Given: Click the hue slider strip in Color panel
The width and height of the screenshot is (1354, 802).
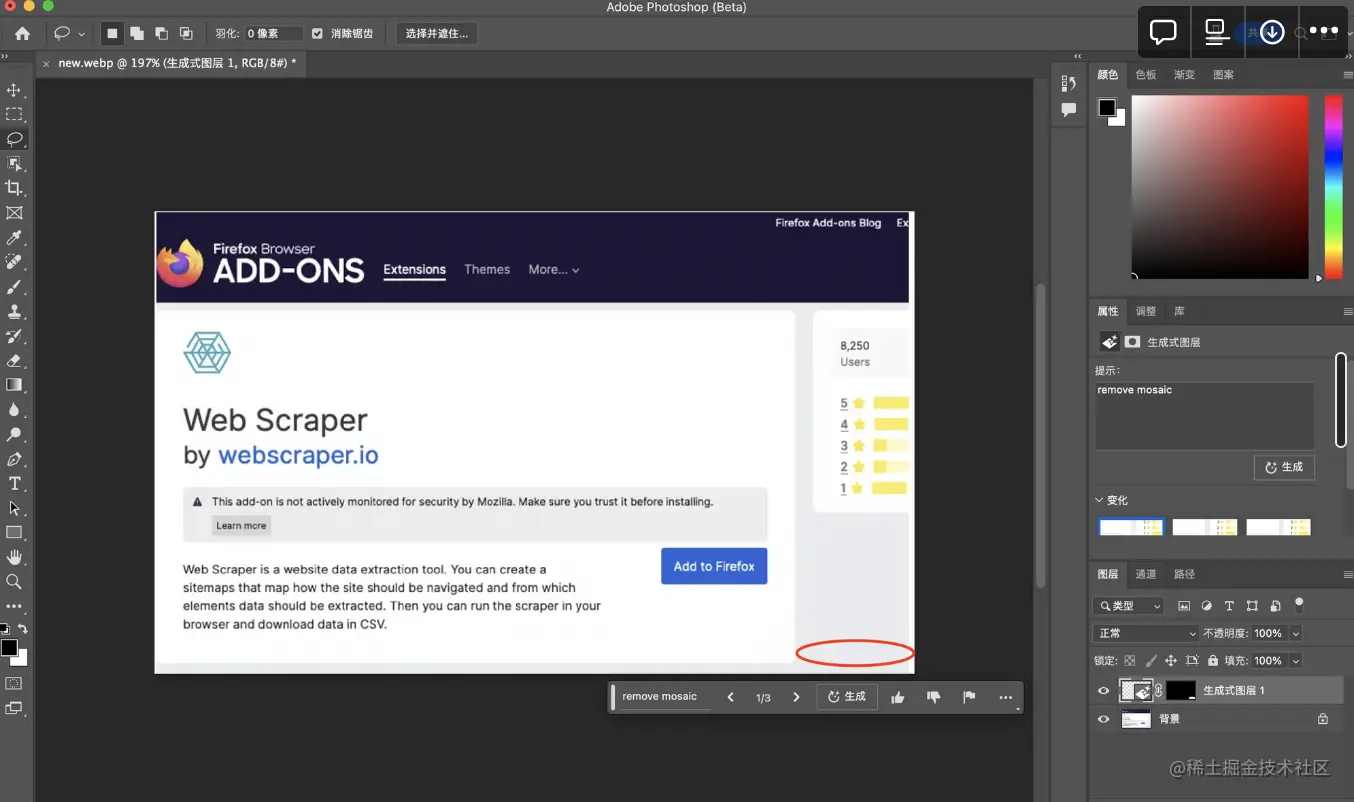Looking at the screenshot, I should point(1333,187).
